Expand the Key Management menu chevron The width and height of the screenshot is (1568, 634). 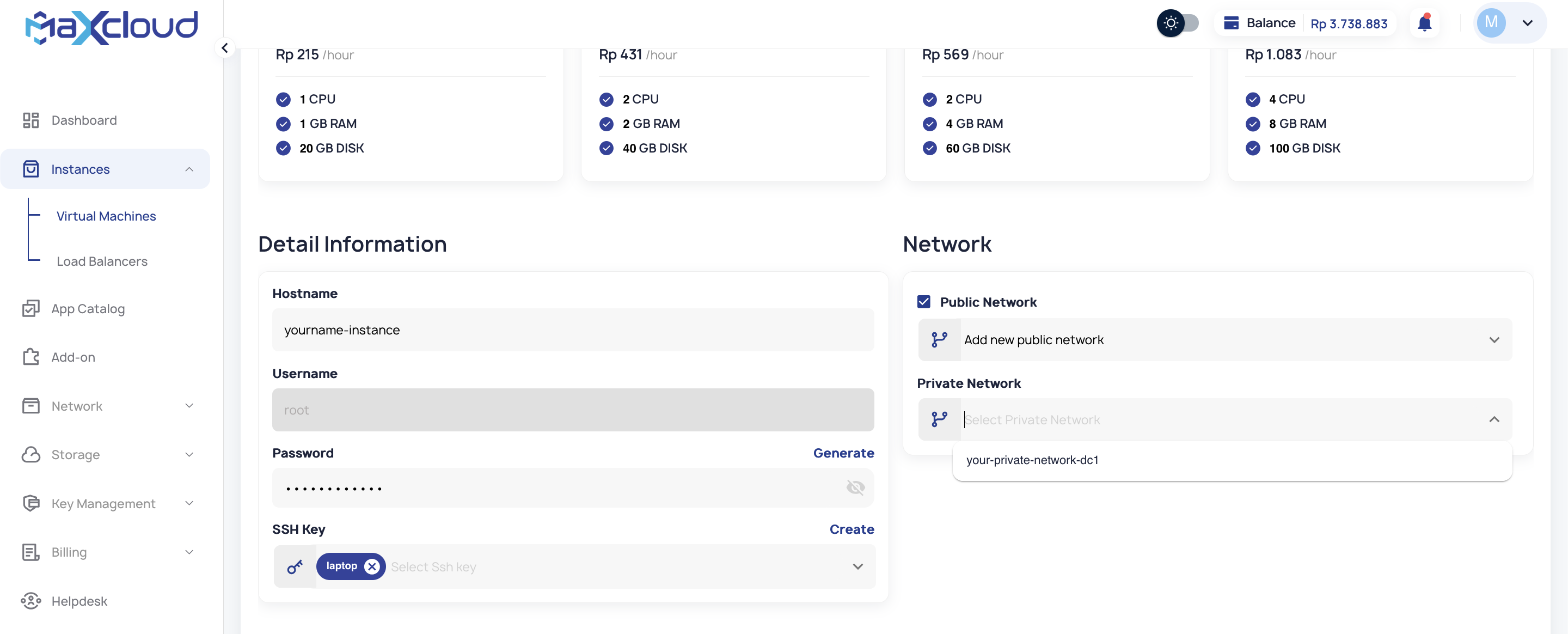pos(189,503)
